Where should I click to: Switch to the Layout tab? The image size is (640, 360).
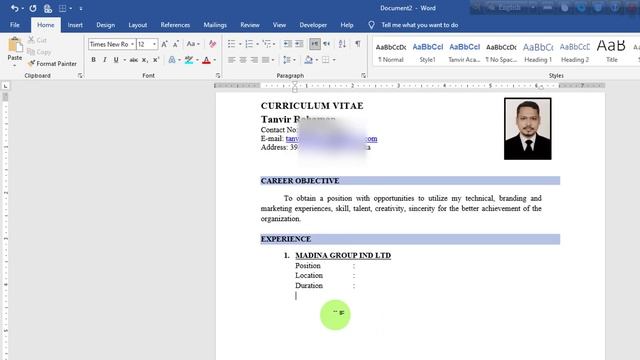[x=138, y=25]
